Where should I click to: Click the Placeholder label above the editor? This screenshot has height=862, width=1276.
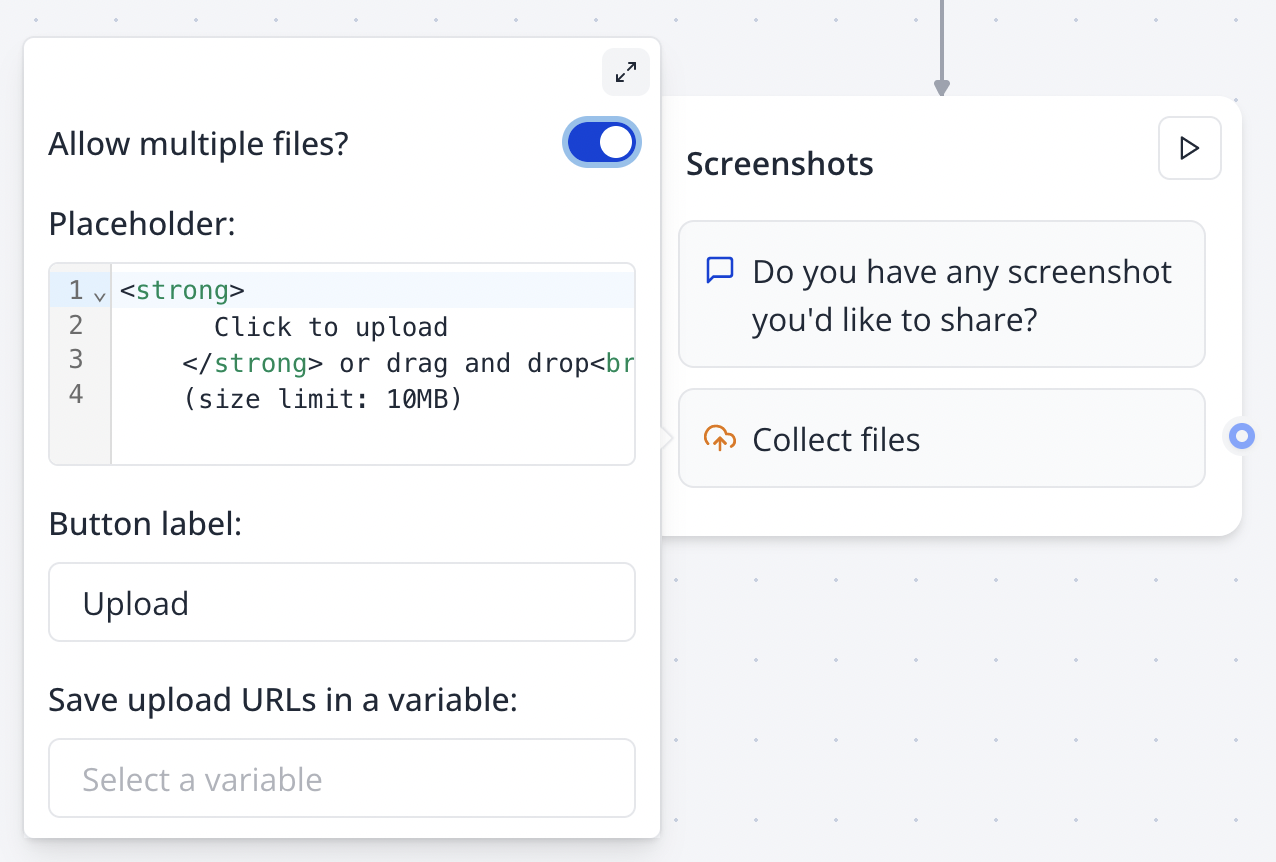(x=142, y=224)
